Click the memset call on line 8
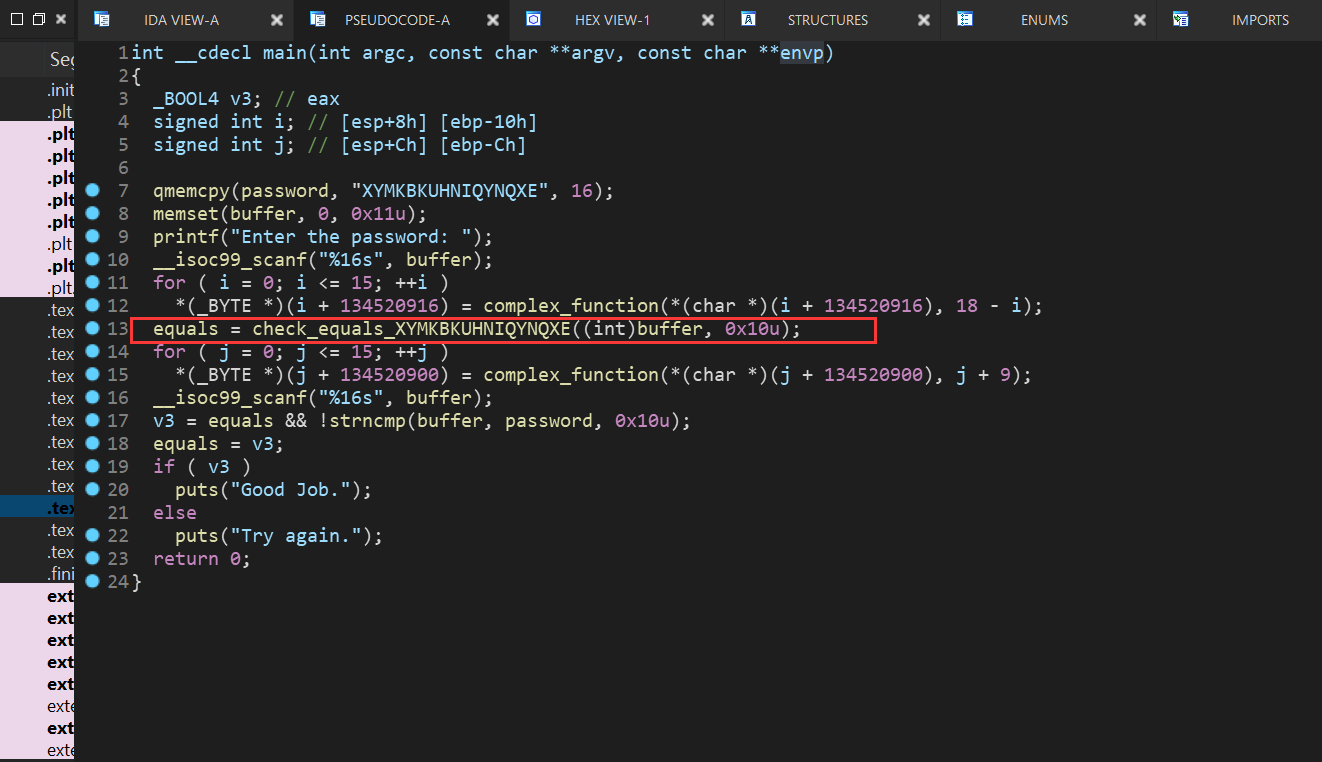 tap(186, 214)
